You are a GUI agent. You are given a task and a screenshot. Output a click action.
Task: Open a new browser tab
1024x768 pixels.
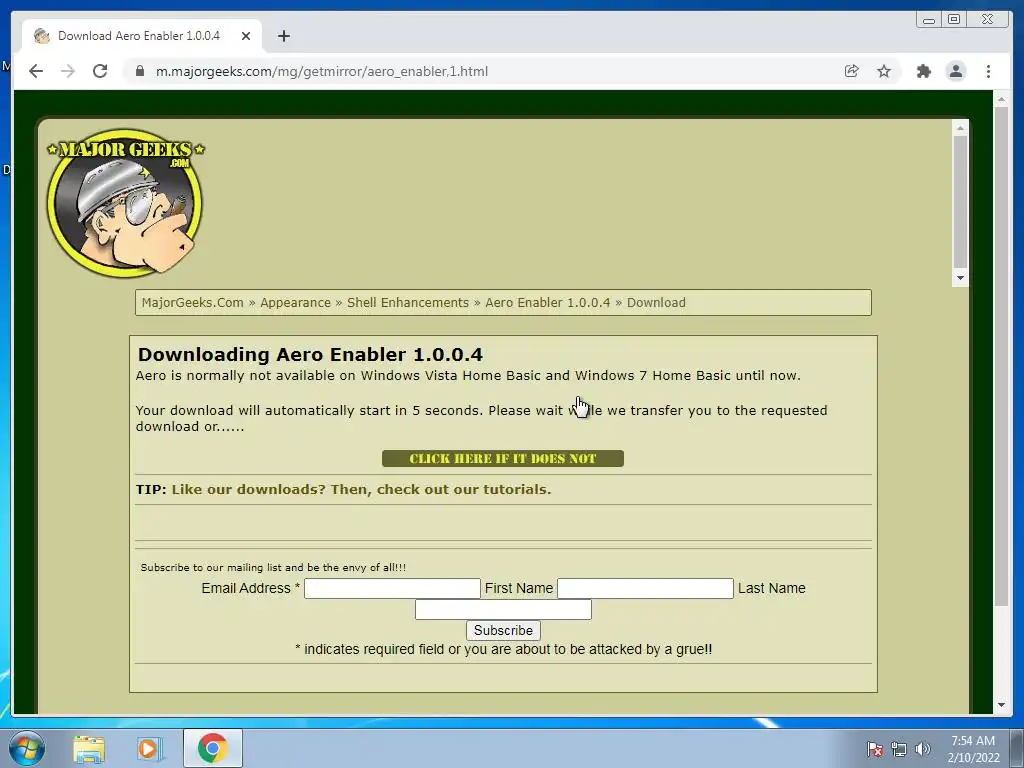click(x=283, y=36)
